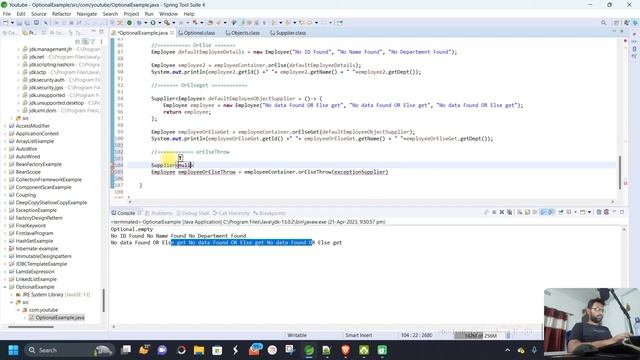
Task: Click the Remove All Terminated Launches icon
Action: [509, 212]
